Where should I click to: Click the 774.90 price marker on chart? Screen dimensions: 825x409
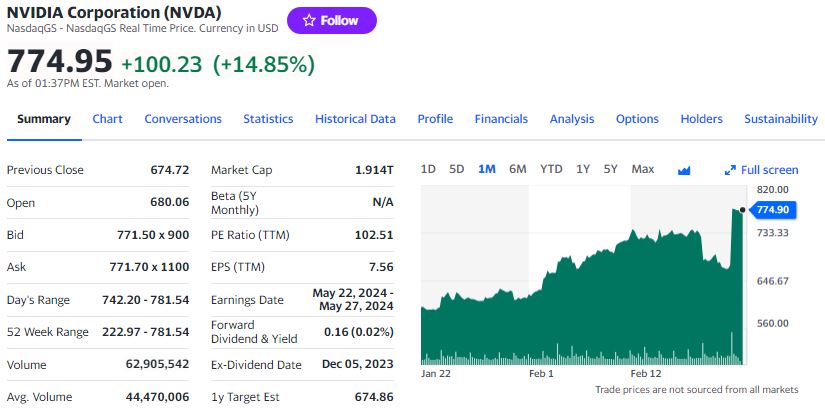click(772, 210)
